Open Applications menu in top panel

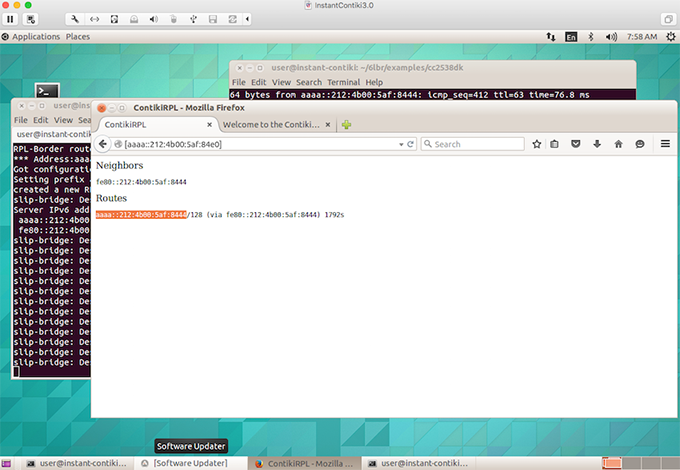point(36,36)
